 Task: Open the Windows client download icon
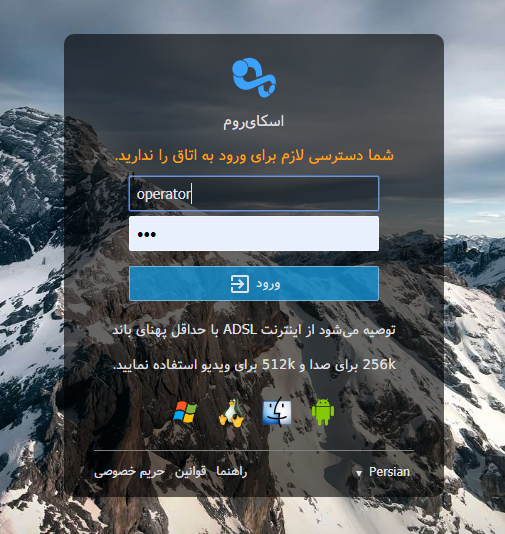pos(185,412)
